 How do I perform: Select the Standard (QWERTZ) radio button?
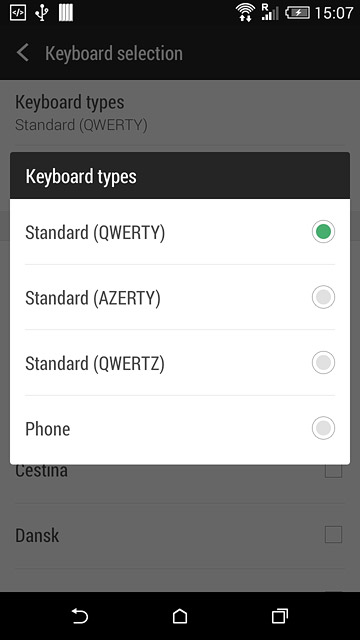point(323,362)
